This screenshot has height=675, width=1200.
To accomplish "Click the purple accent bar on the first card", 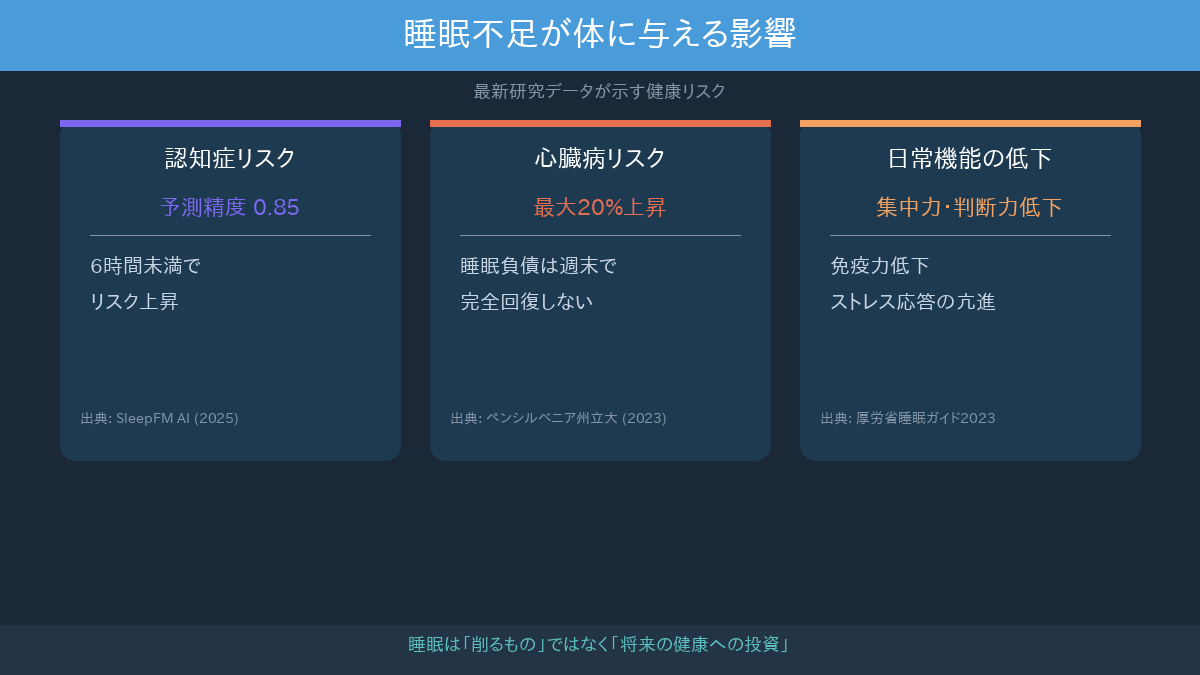I will click(229, 123).
